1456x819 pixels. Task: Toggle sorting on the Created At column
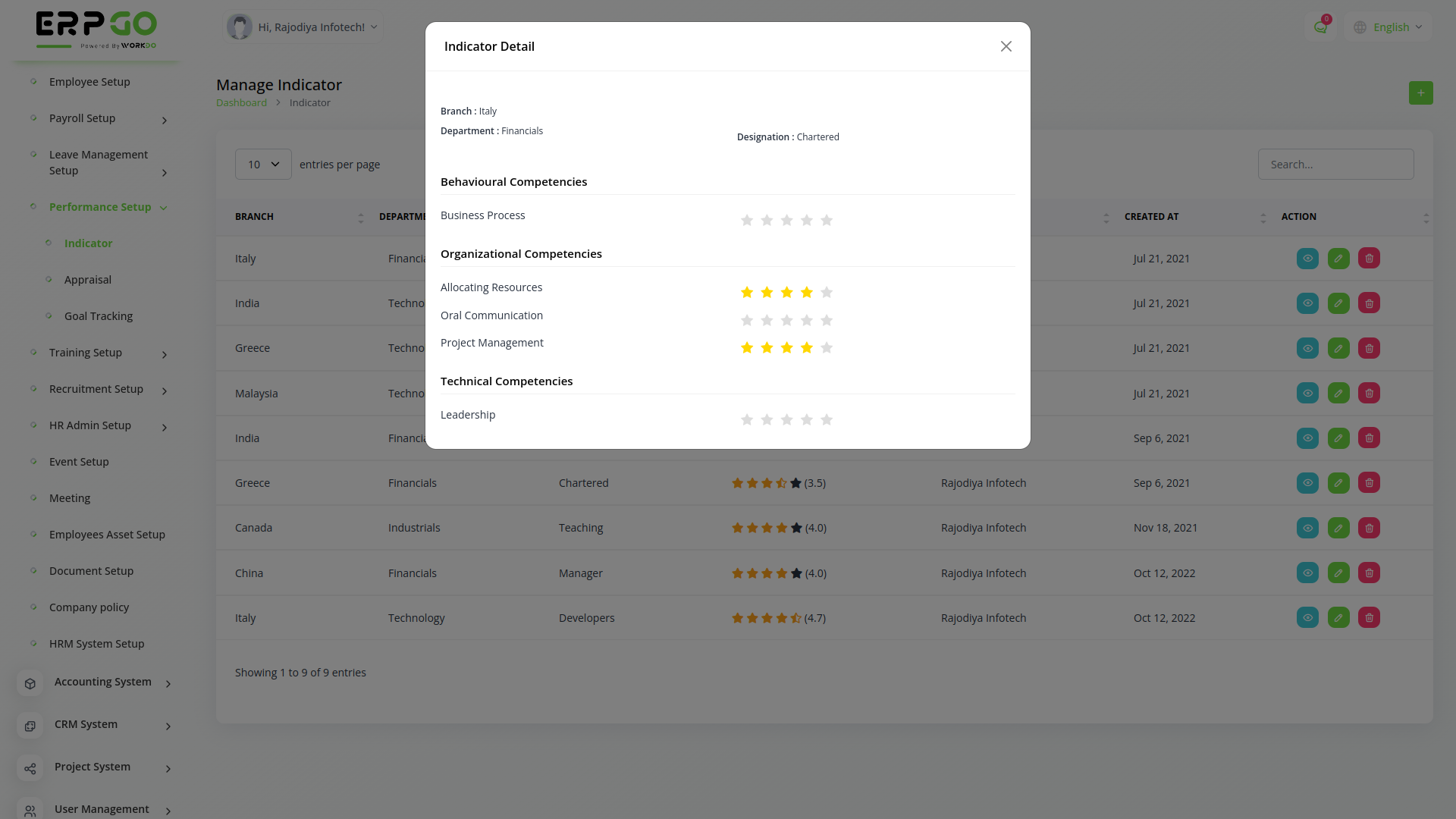(x=1152, y=217)
